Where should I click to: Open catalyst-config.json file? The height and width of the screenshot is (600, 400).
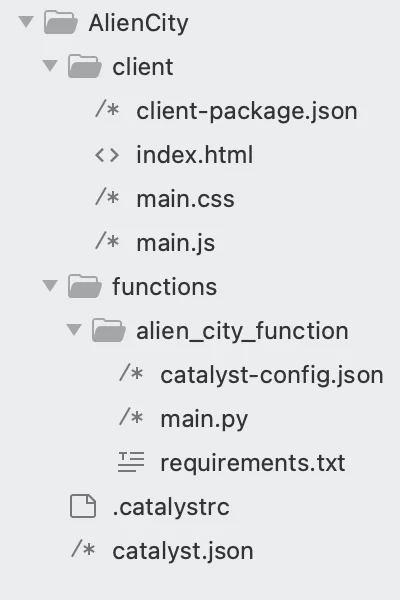pos(272,375)
